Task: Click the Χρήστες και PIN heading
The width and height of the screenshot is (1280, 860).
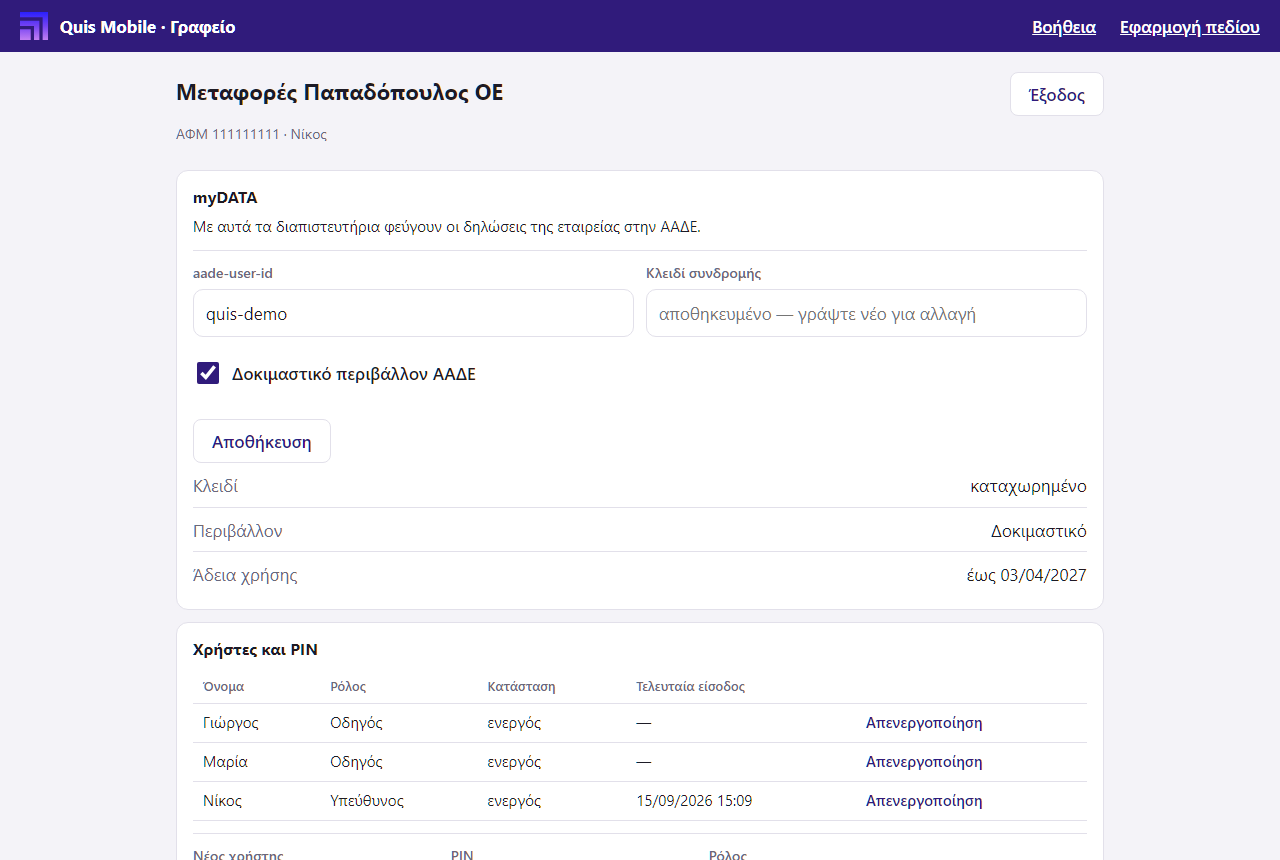Action: [x=255, y=650]
